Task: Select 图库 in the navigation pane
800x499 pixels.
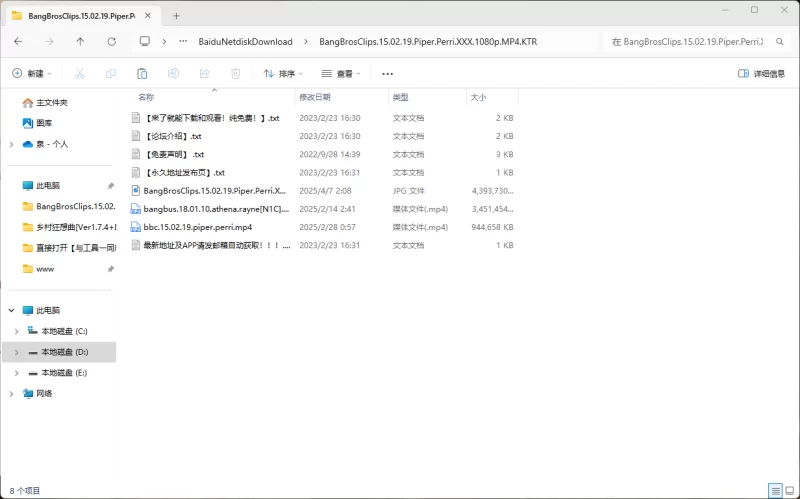Action: pos(44,123)
